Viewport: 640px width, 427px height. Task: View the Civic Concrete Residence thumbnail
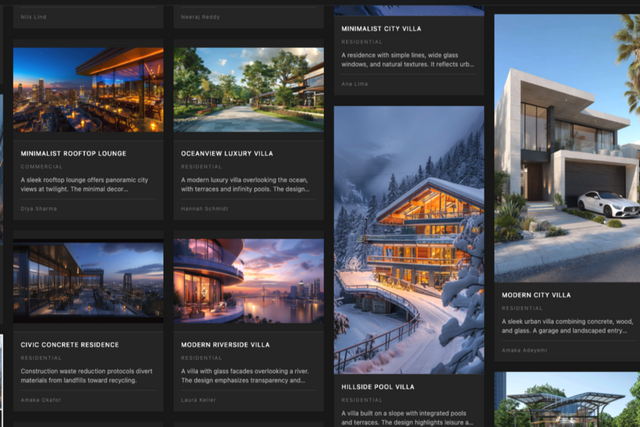[88, 279]
